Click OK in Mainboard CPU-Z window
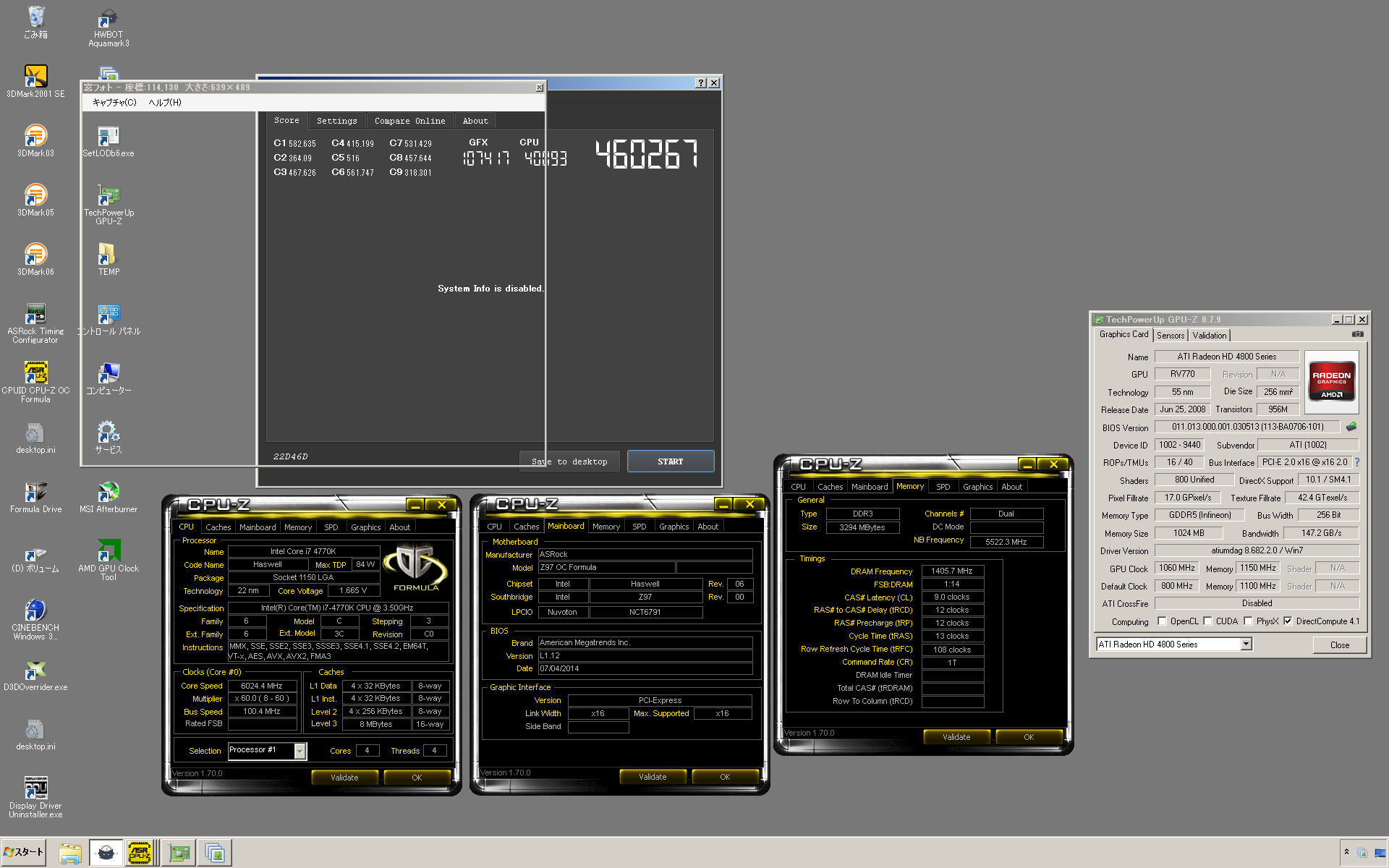Screen dimensions: 1389x868 point(725,777)
